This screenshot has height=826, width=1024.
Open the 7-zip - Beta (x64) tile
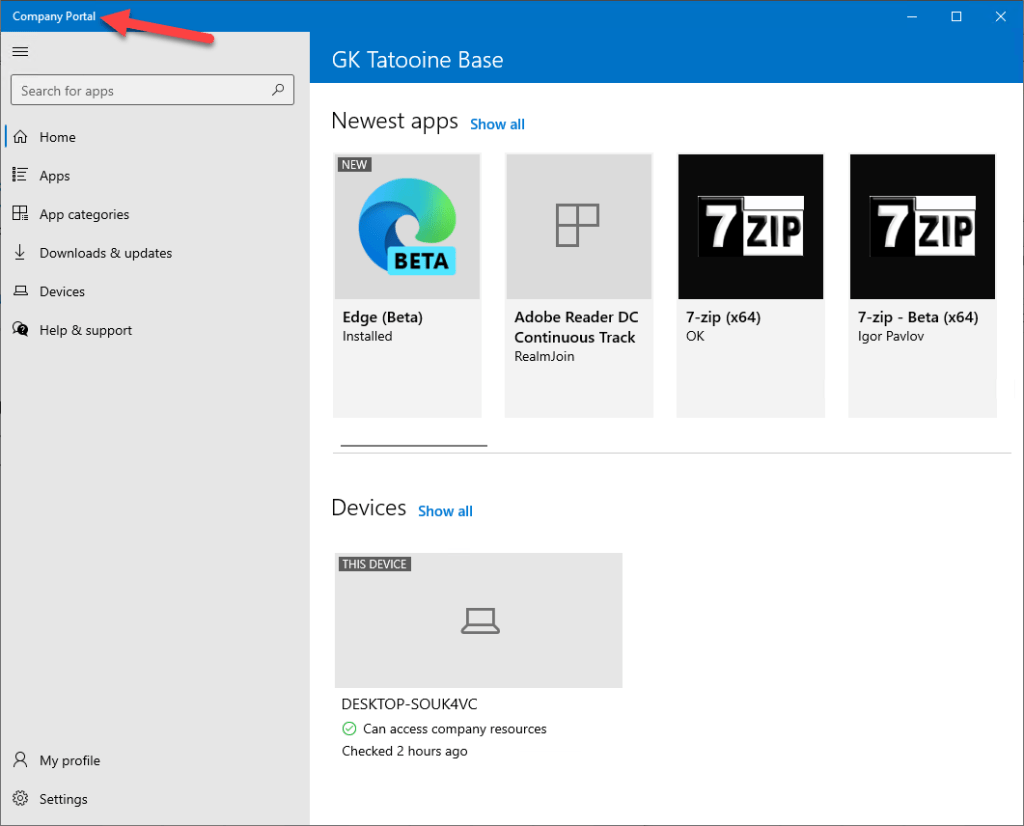[922, 285]
